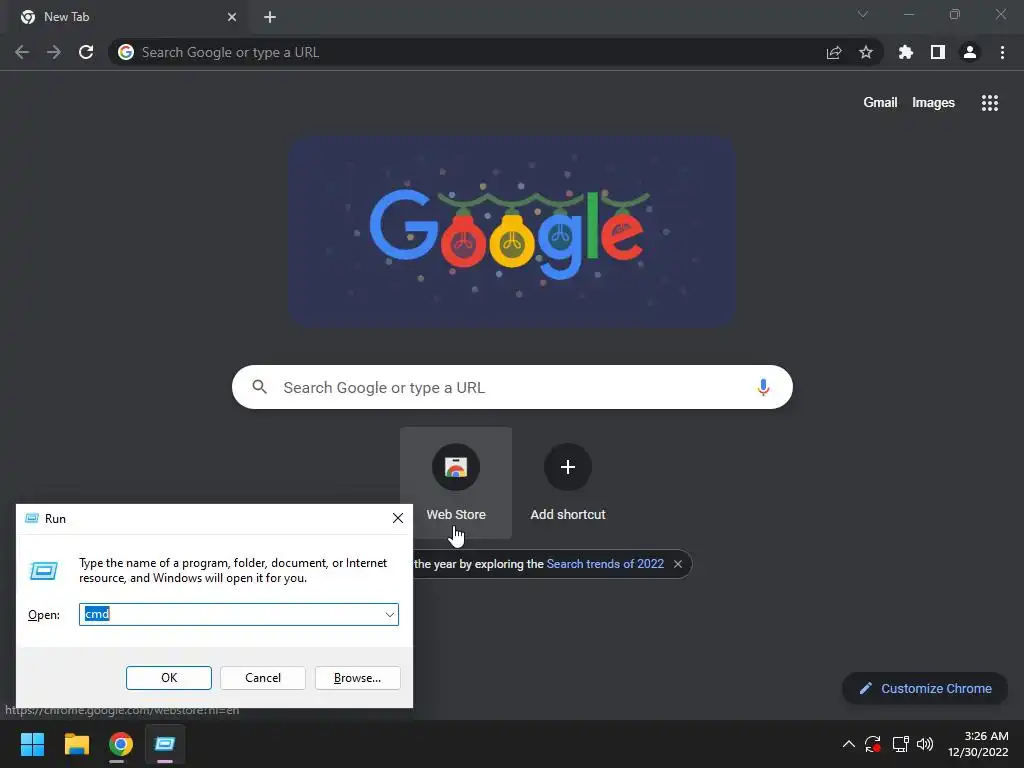1024x768 pixels.
Task: Click Browse... in the Run dialog
Action: pyautogui.click(x=357, y=678)
